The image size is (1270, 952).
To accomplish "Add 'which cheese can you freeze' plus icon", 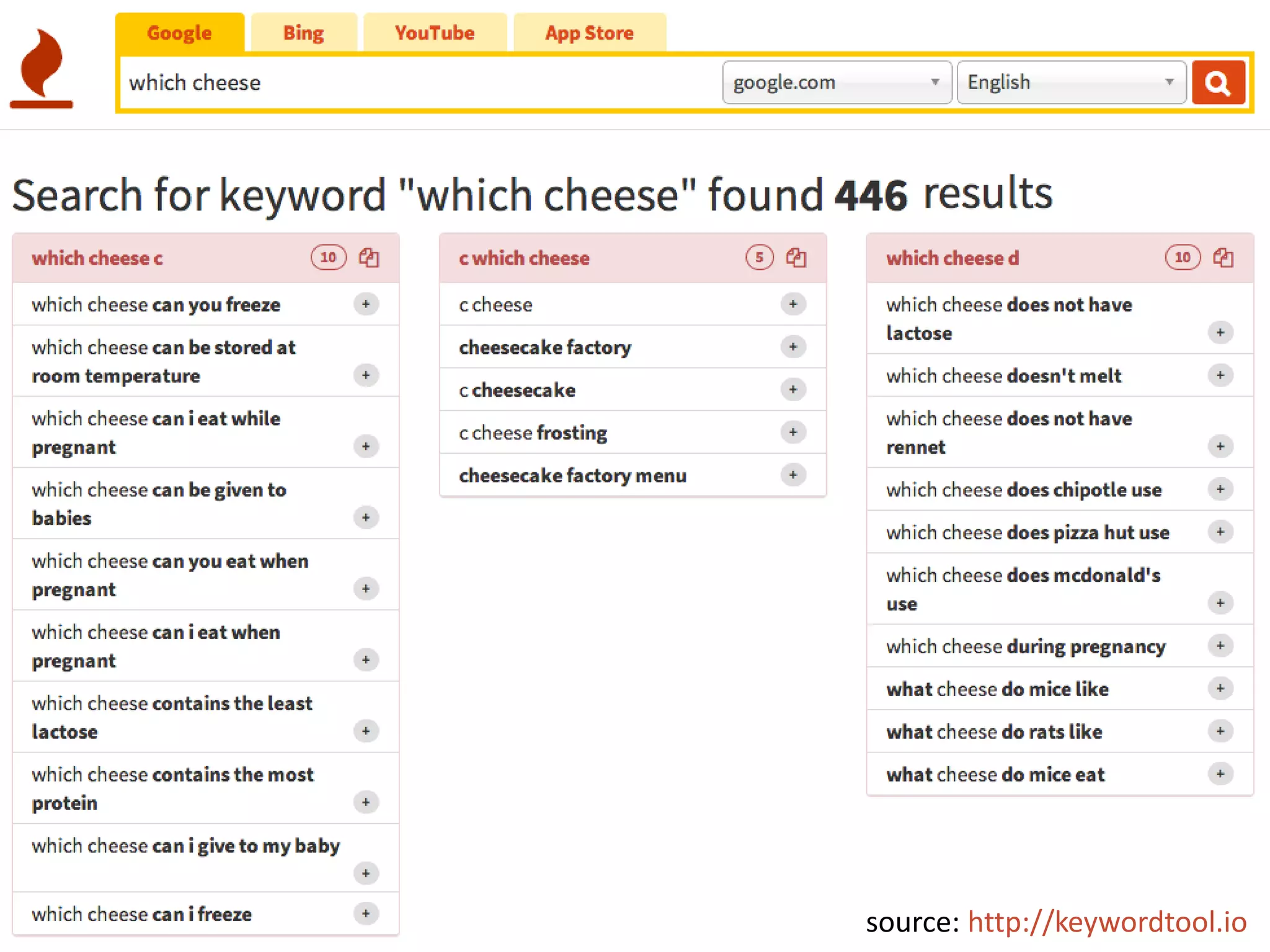I will click(366, 304).
